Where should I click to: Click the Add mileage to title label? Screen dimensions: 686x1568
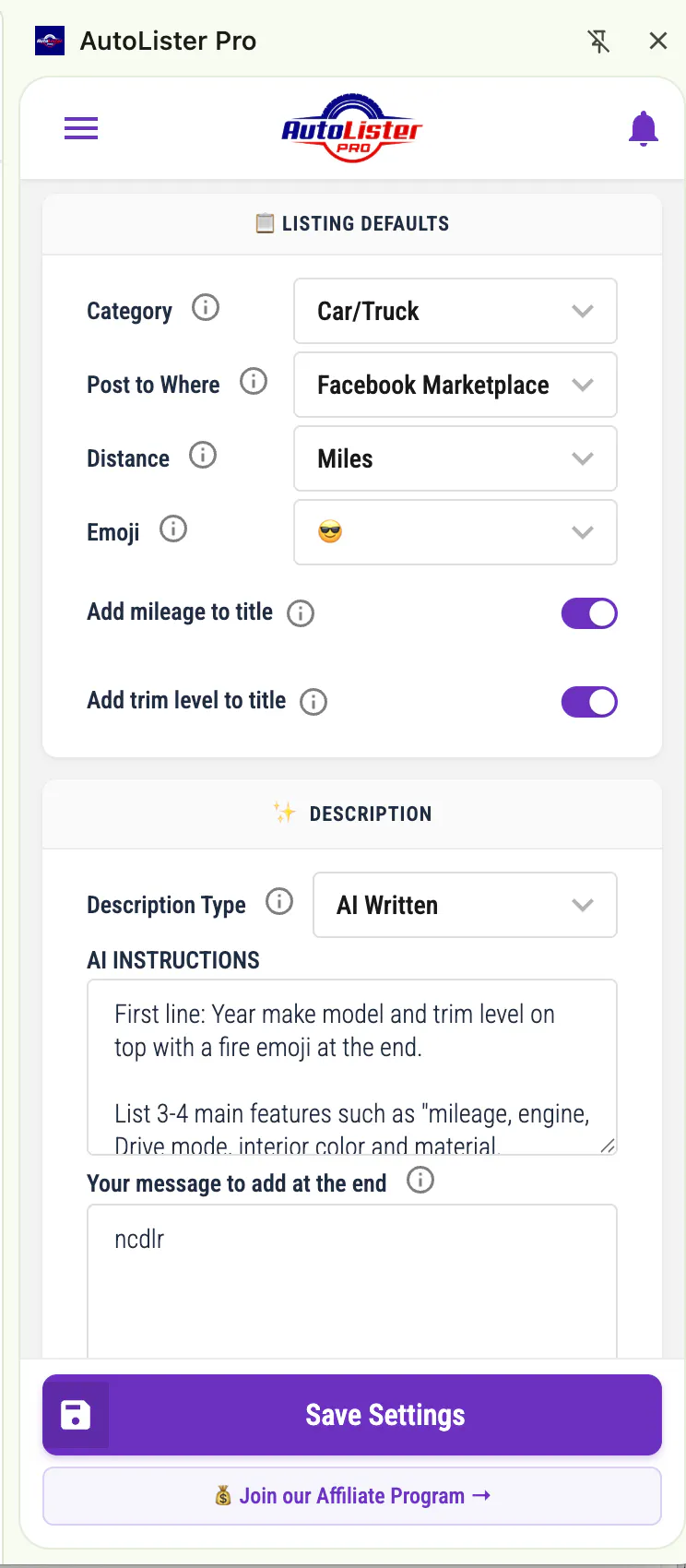(180, 612)
